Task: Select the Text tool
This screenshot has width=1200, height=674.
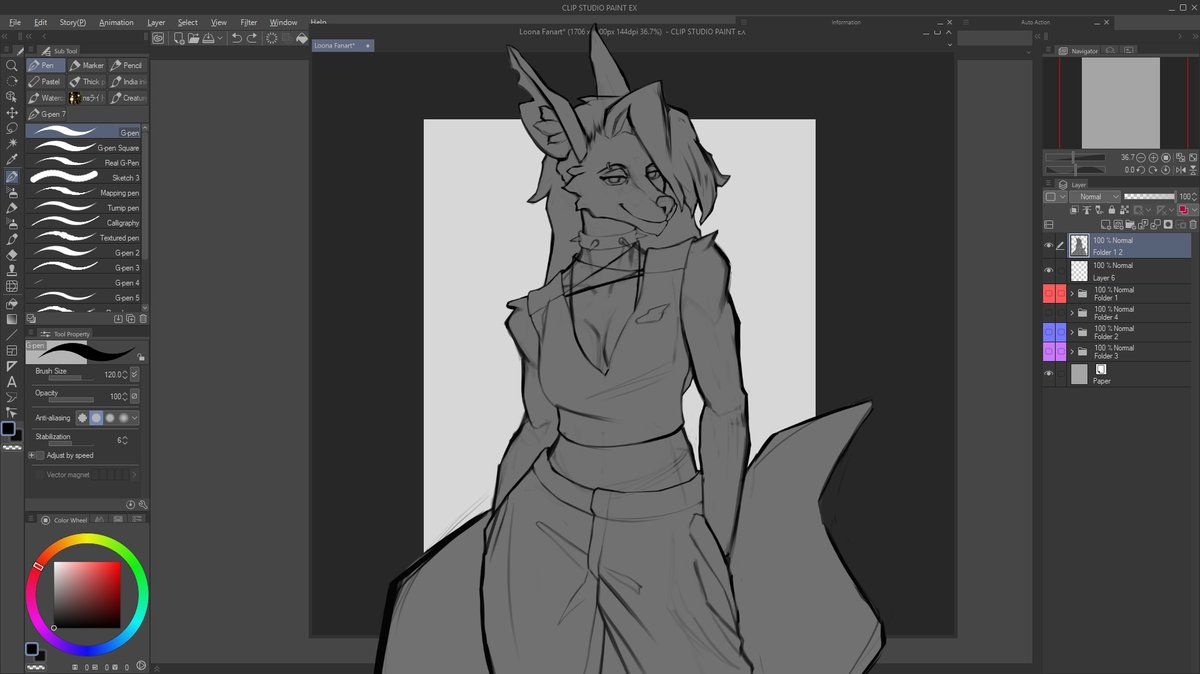Action: (x=12, y=382)
